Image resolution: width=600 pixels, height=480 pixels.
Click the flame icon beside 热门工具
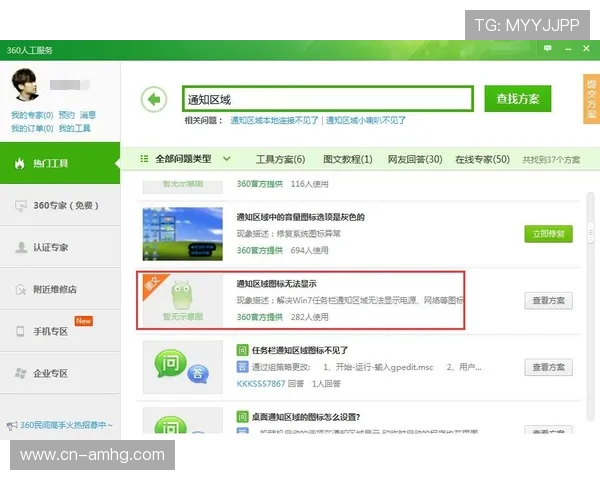tap(19, 163)
